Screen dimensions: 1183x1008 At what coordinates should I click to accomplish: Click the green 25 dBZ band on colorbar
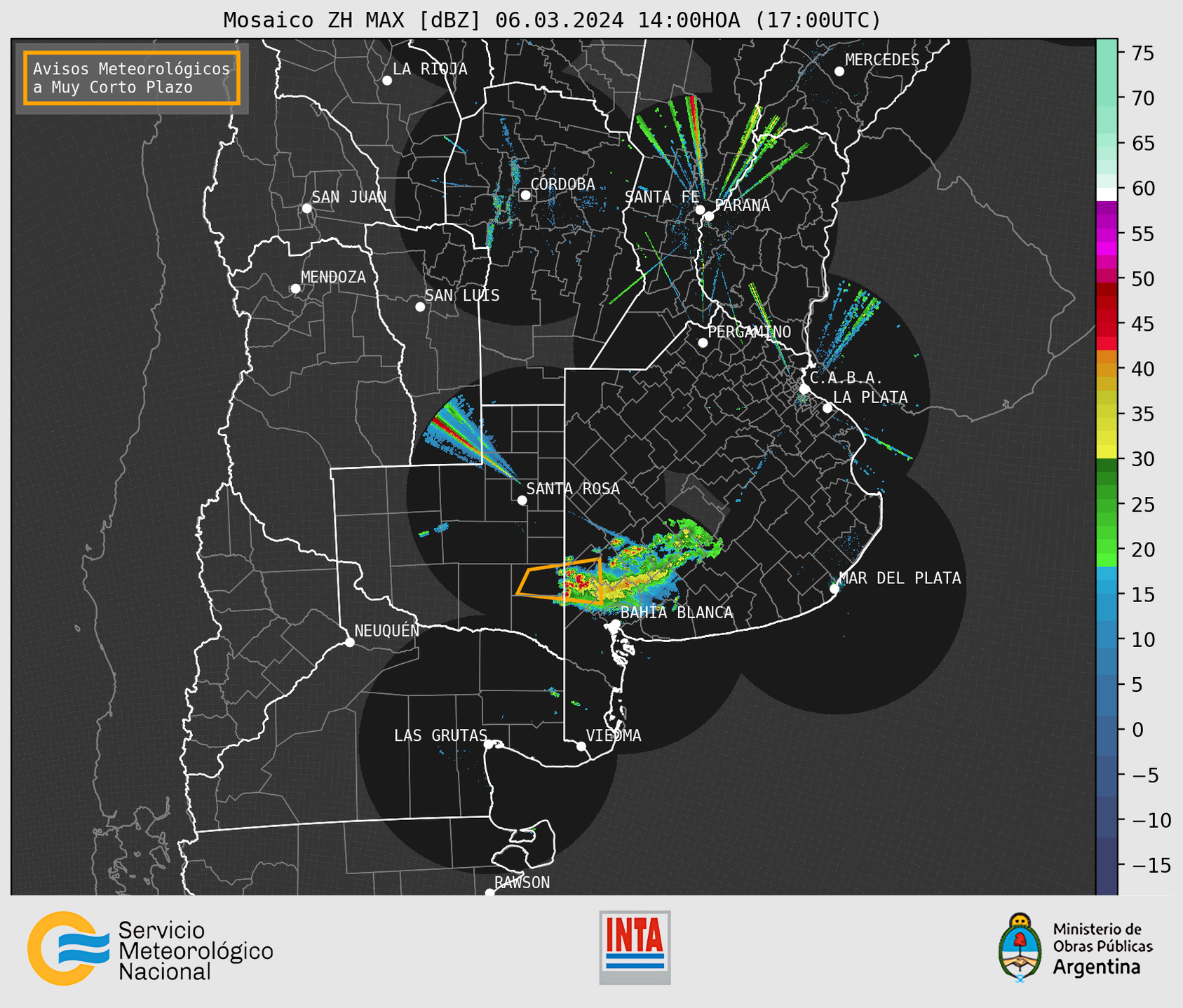1107,504
